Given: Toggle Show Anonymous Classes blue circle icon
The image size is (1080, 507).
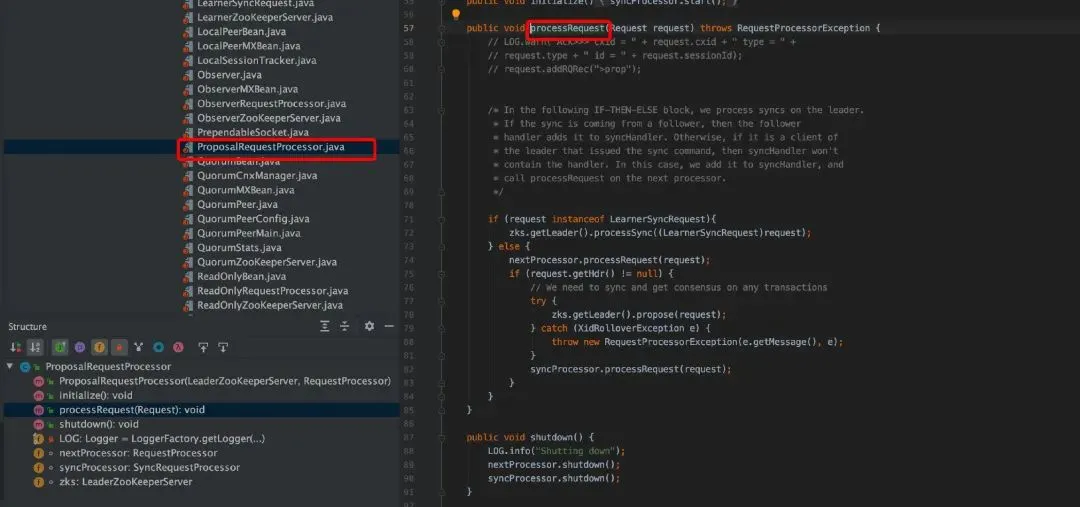Looking at the screenshot, I should tap(158, 347).
